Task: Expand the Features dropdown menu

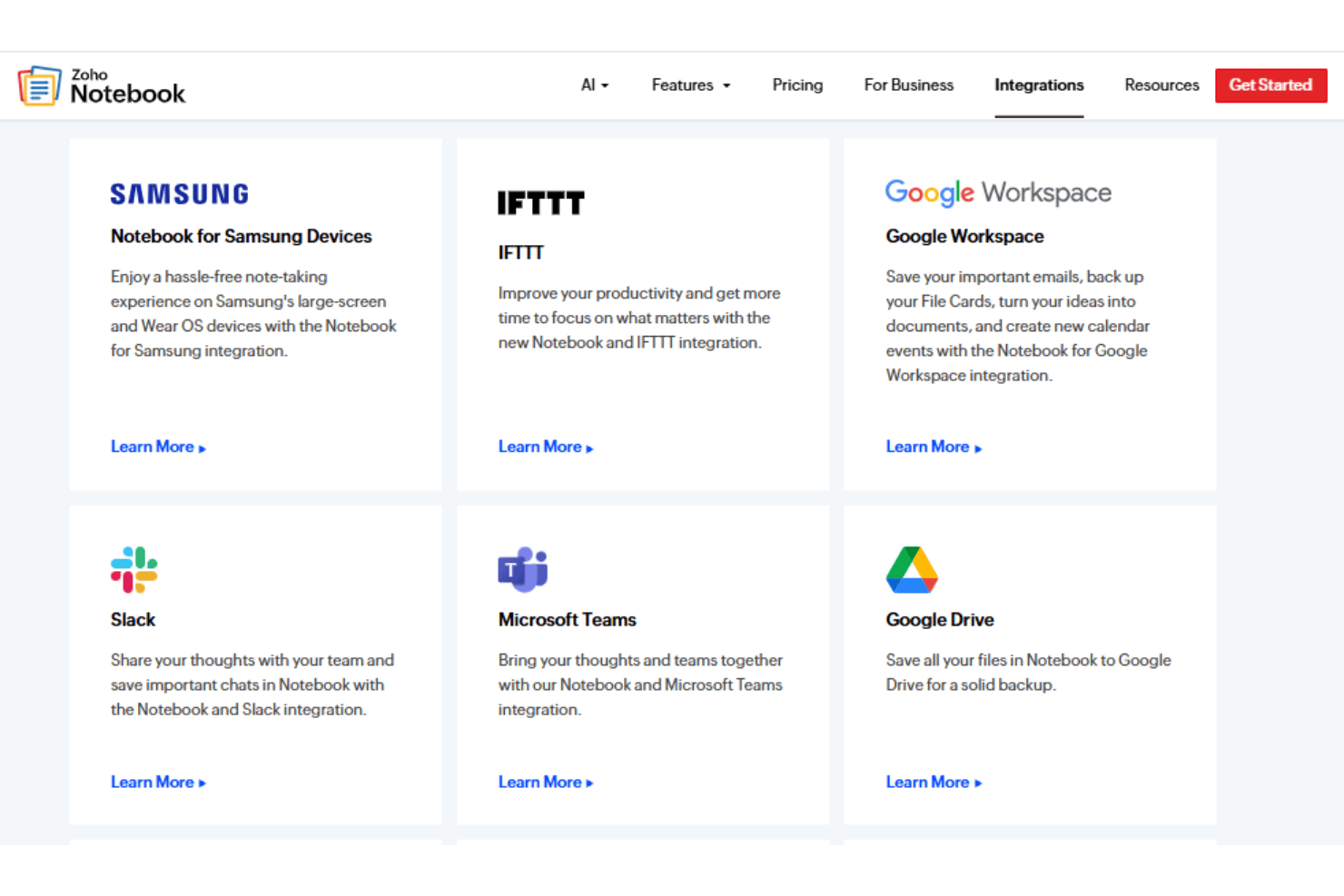Action: click(690, 84)
